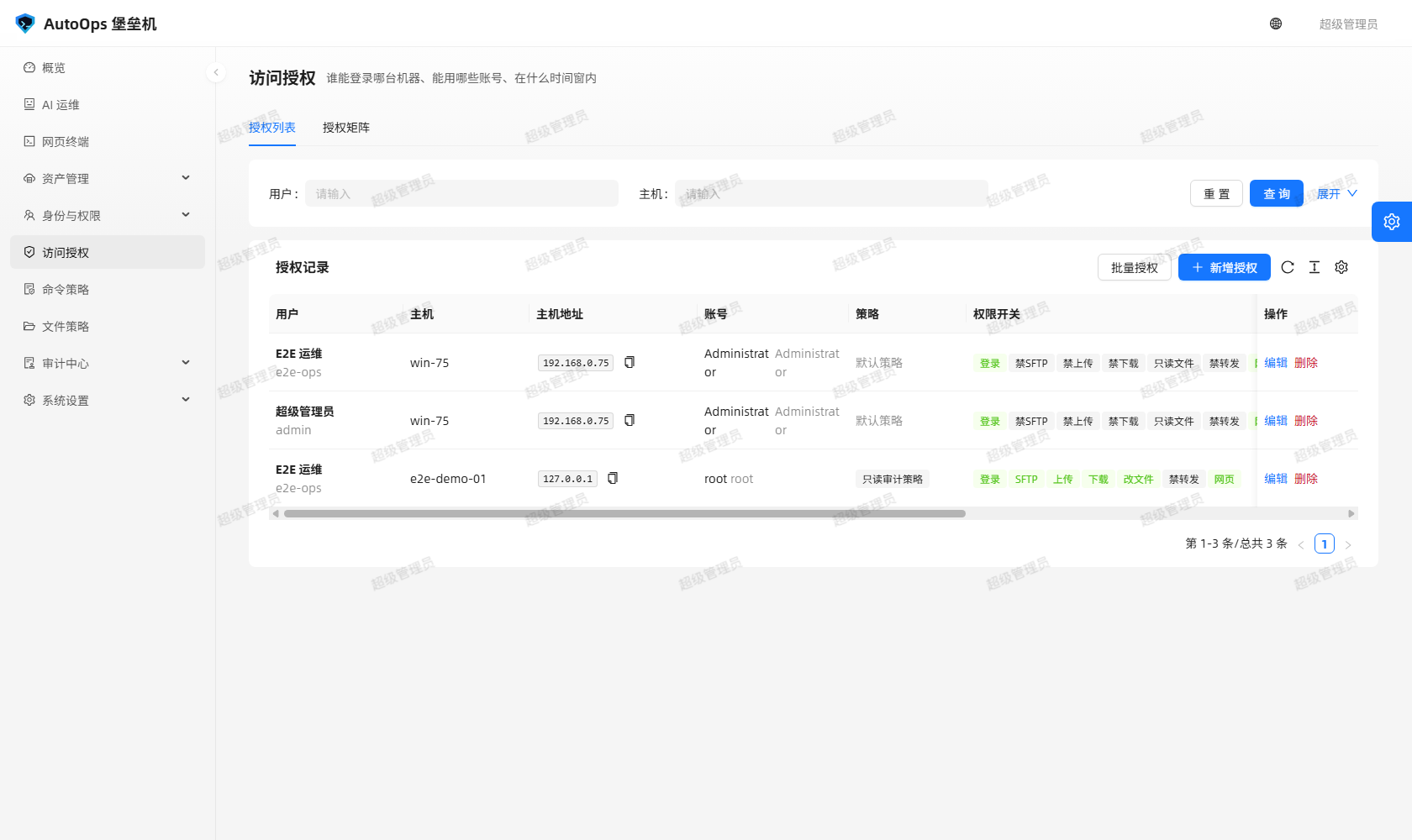Open 网页终端 in the sidebar
The height and width of the screenshot is (840, 1412).
108,142
